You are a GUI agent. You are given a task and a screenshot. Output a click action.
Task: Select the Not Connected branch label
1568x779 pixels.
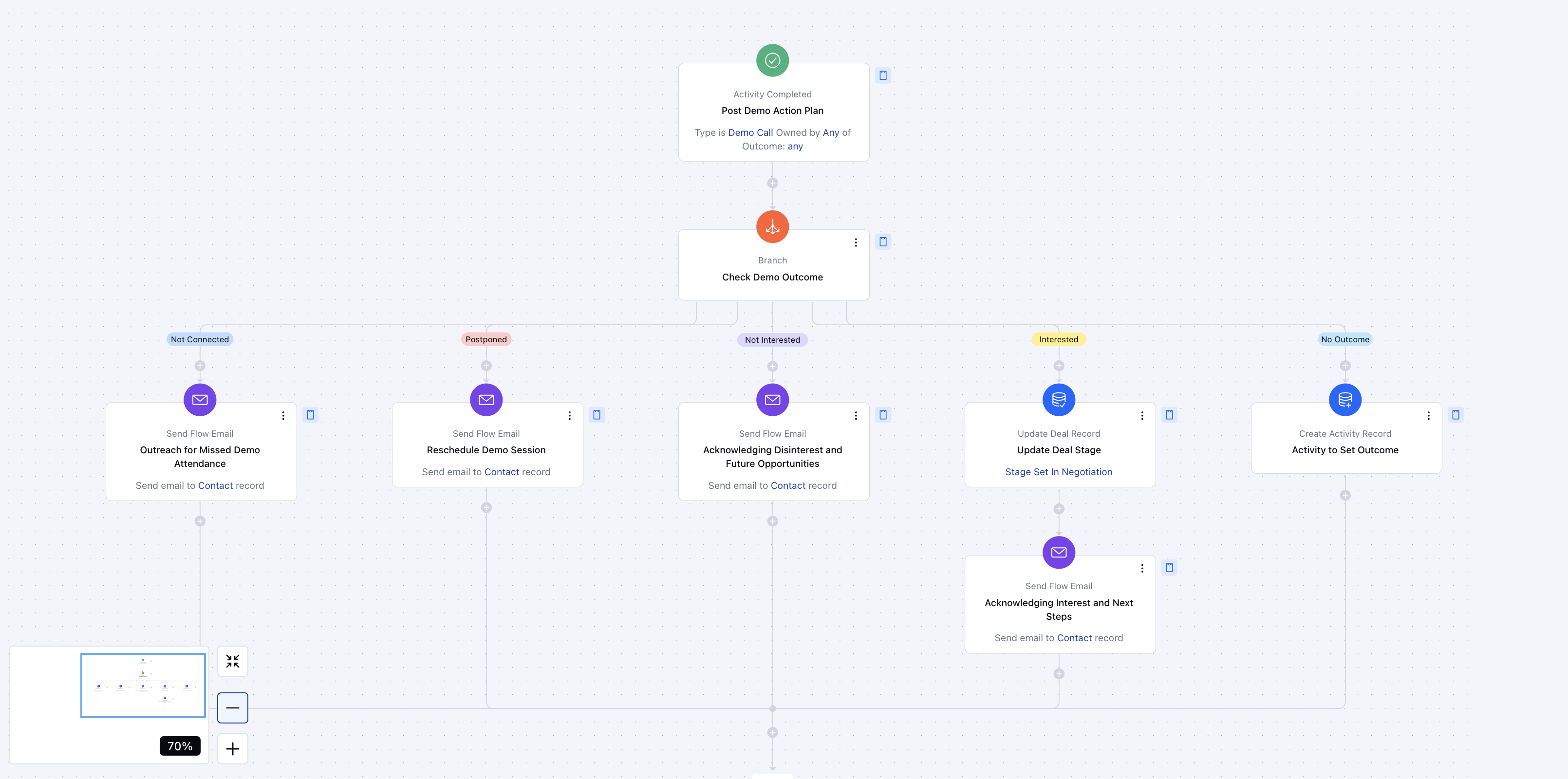(200, 340)
